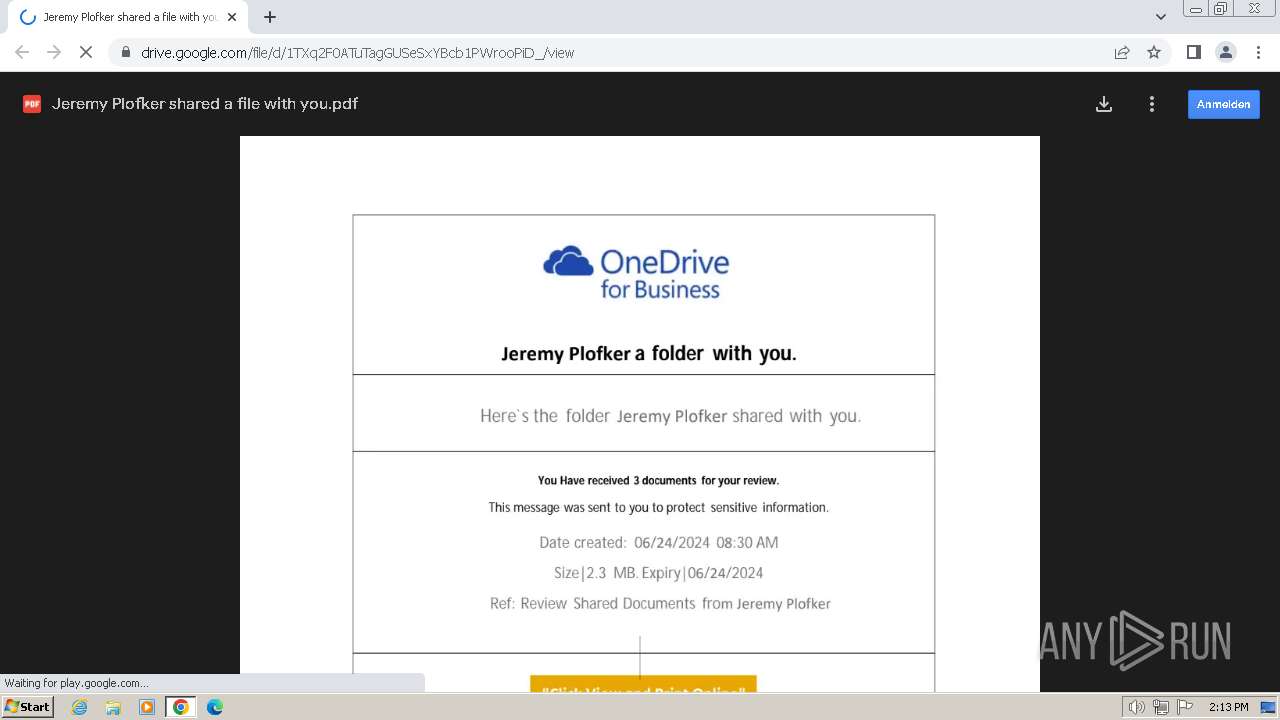The image size is (1280, 720).
Task: Click text Here's the folder Jeremy Plofker shared
Action: point(670,416)
